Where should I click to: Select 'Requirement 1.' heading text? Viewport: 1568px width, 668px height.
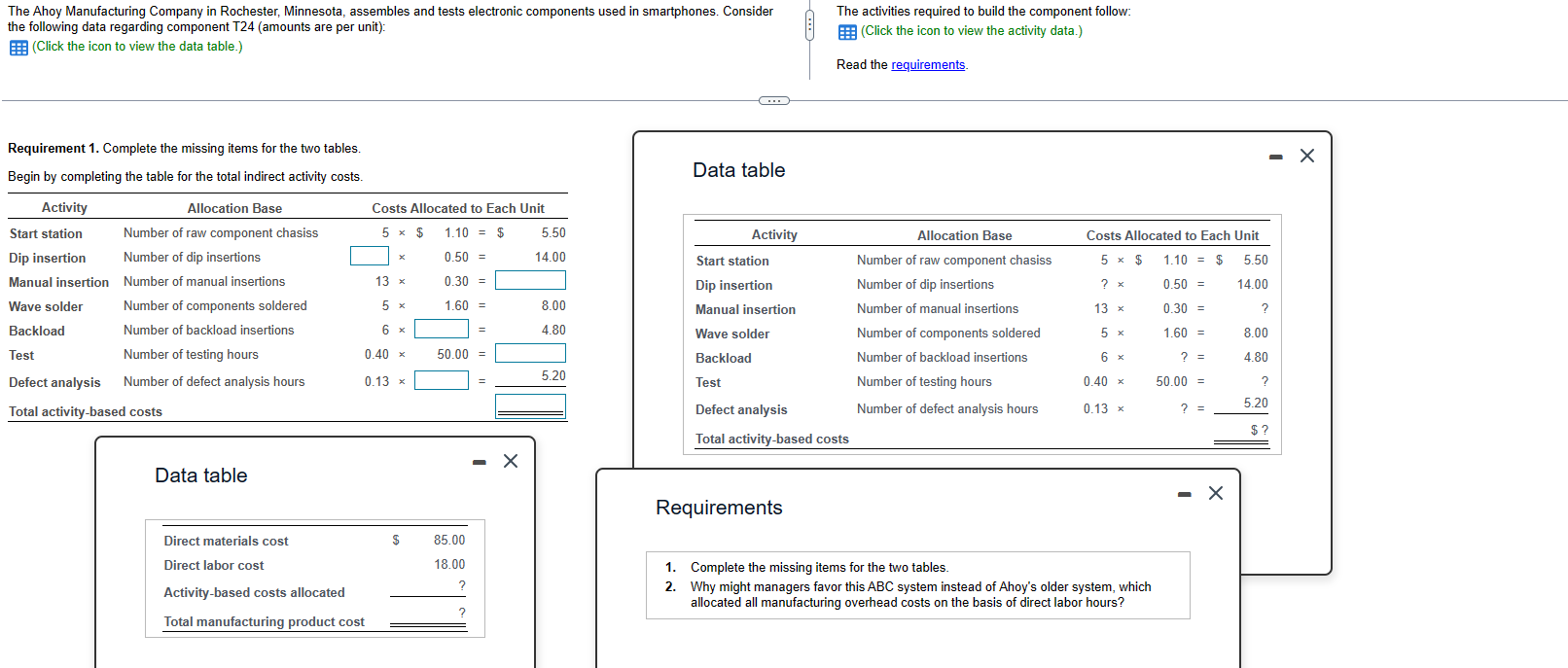tap(53, 148)
